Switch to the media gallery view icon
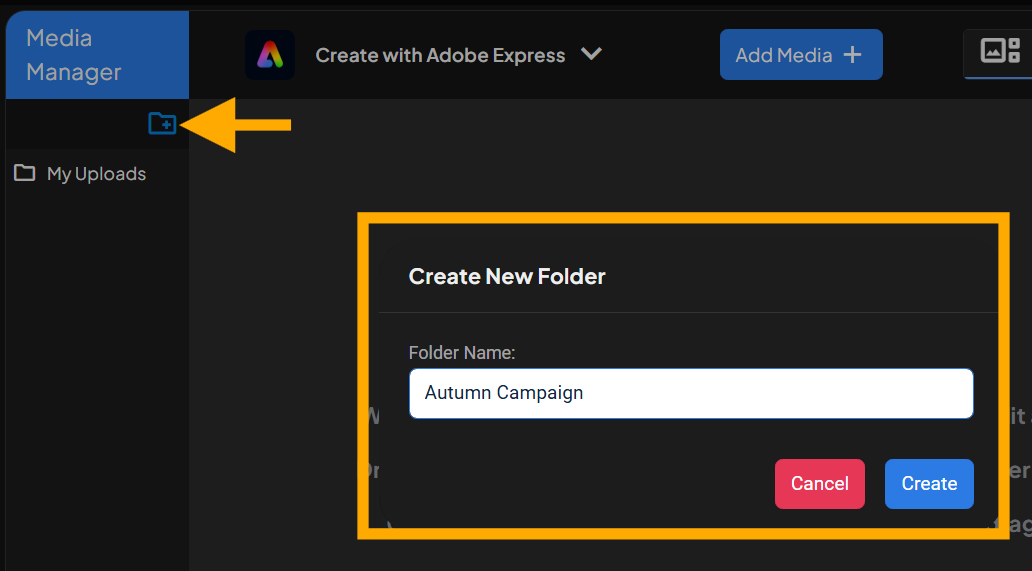 pos(999,50)
